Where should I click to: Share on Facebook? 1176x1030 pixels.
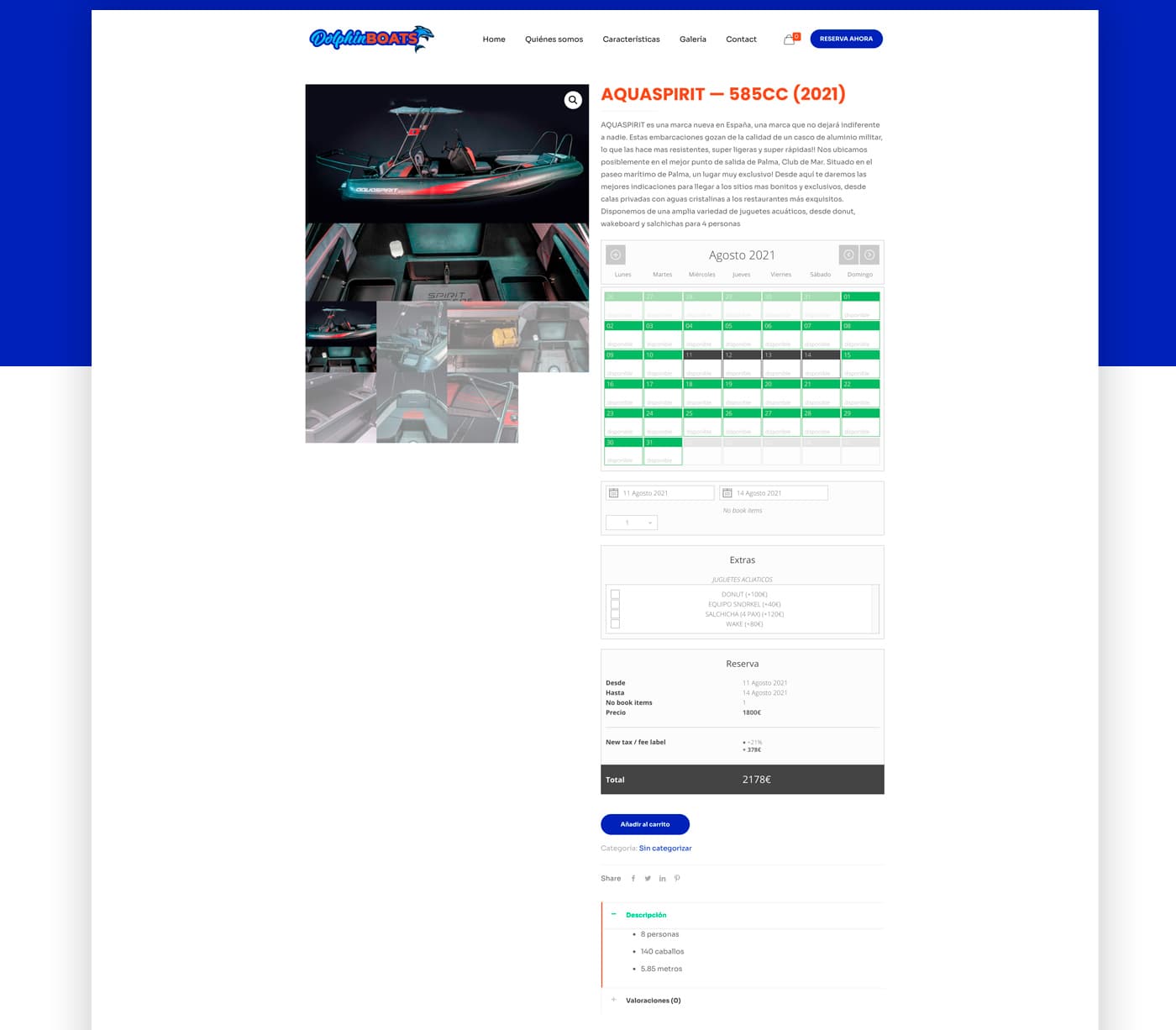tap(633, 879)
